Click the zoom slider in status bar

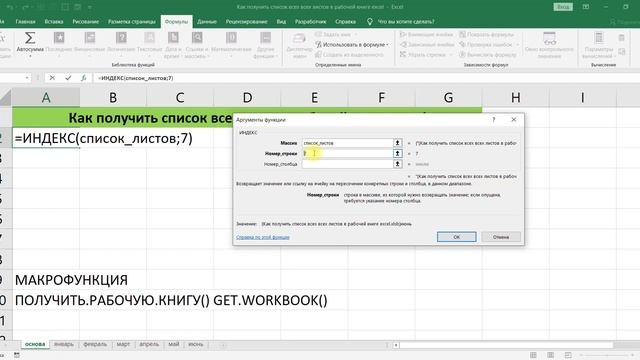click(x=608, y=355)
